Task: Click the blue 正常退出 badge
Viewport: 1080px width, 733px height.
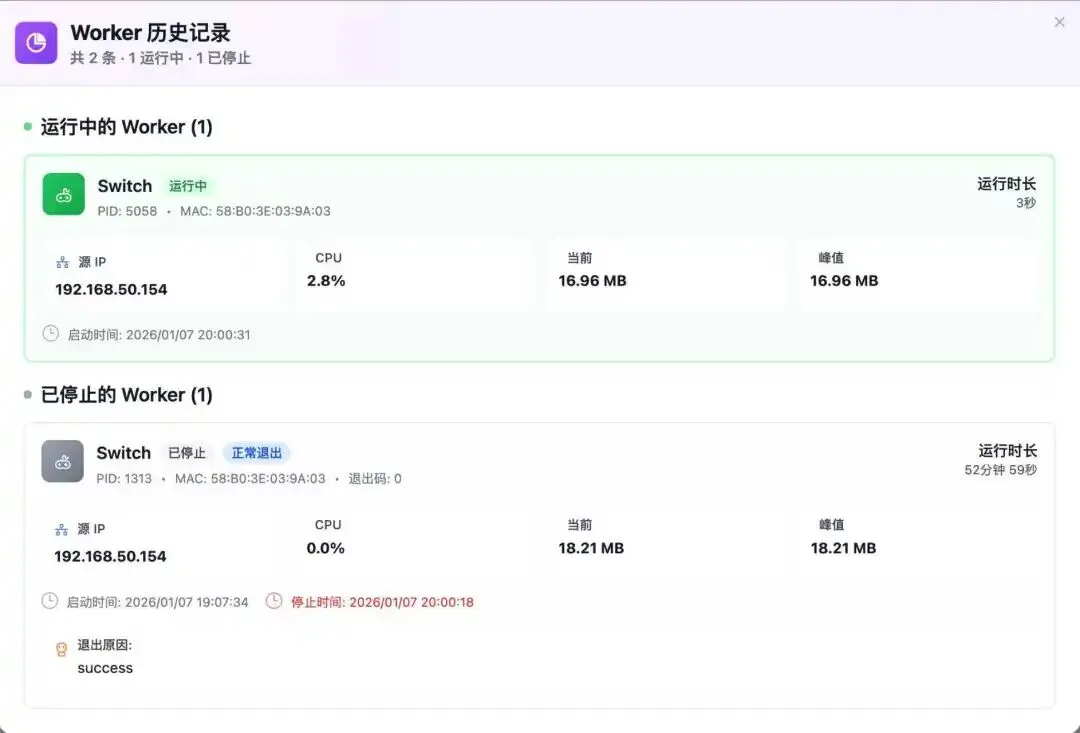Action: pyautogui.click(x=257, y=453)
